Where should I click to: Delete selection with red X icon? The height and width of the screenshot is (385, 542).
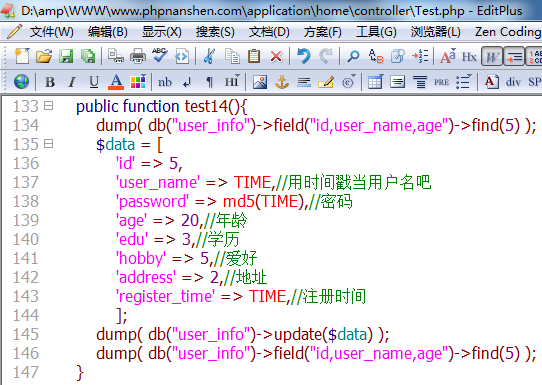tap(276, 56)
